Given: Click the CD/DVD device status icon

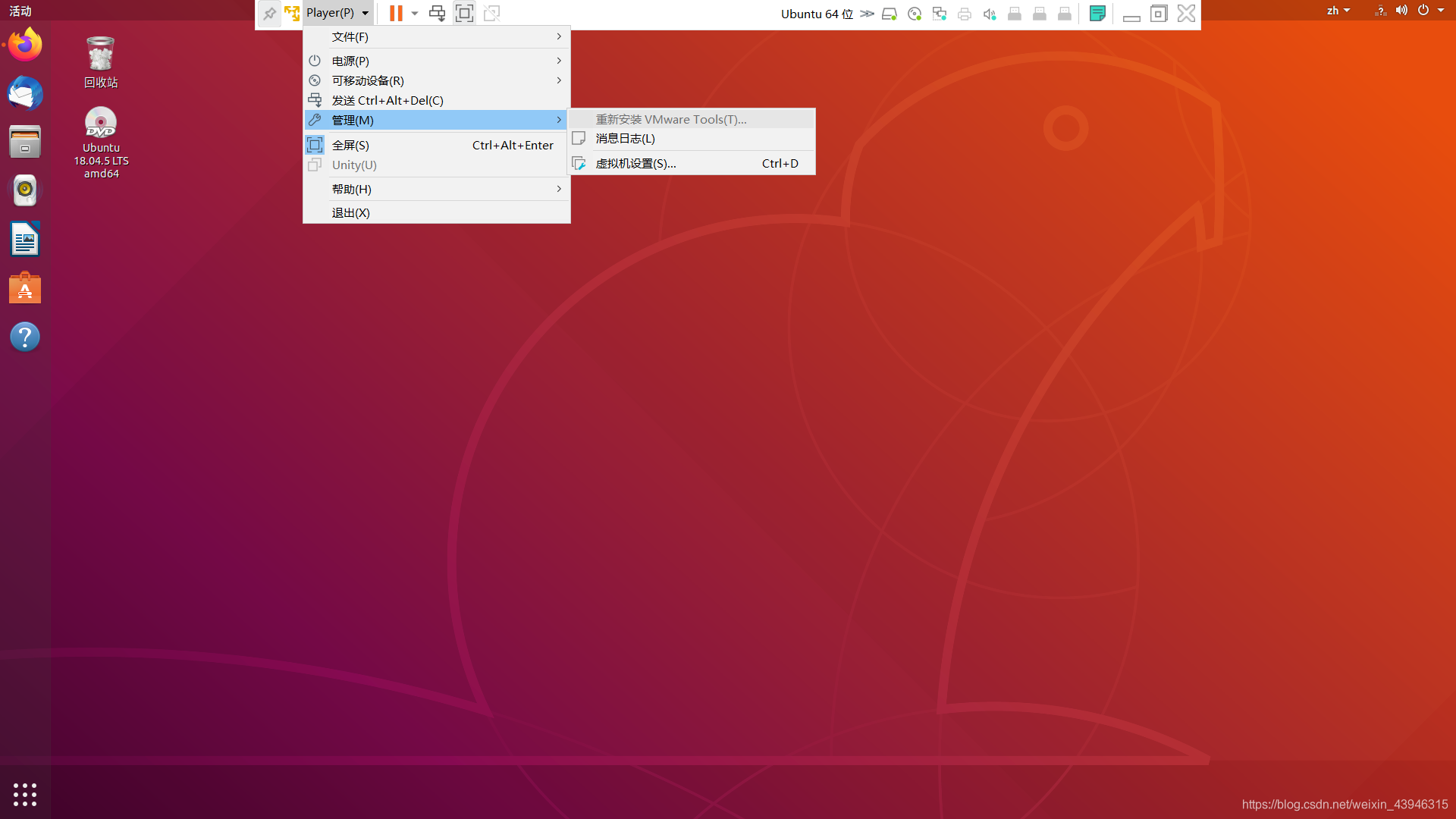Looking at the screenshot, I should 915,14.
